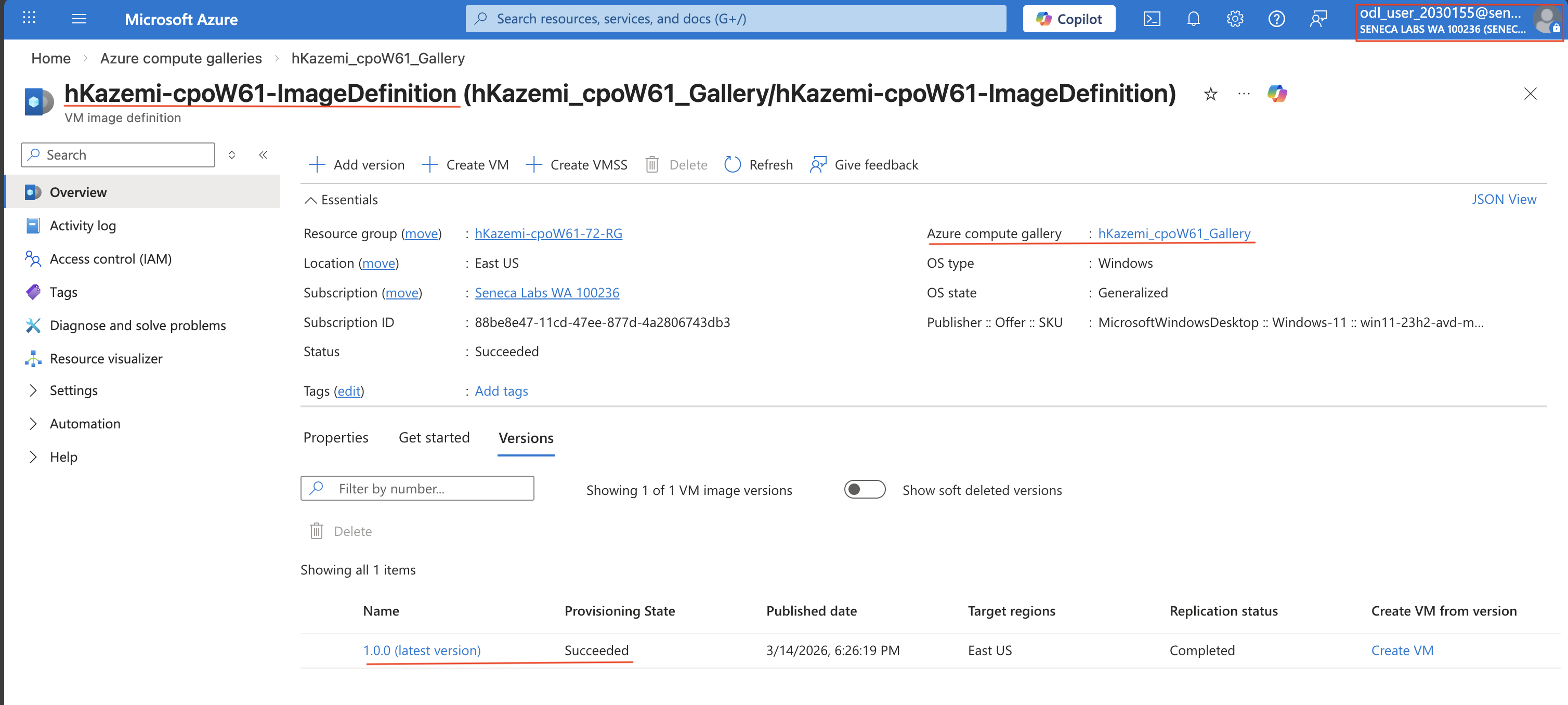Click the Microsoft Azure logo text
This screenshot has width=1568, height=705.
(x=181, y=19)
